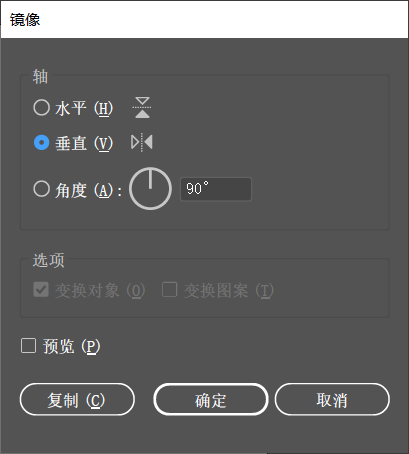
Task: Toggle the 变换对象 (O) checkbox
Action: 41,290
